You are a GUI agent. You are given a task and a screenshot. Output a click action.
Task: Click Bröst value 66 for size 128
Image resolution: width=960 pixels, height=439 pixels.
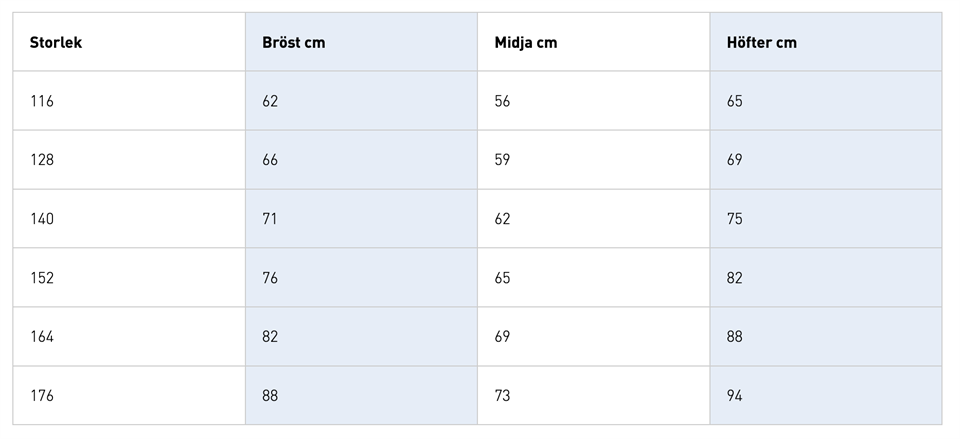point(270,160)
